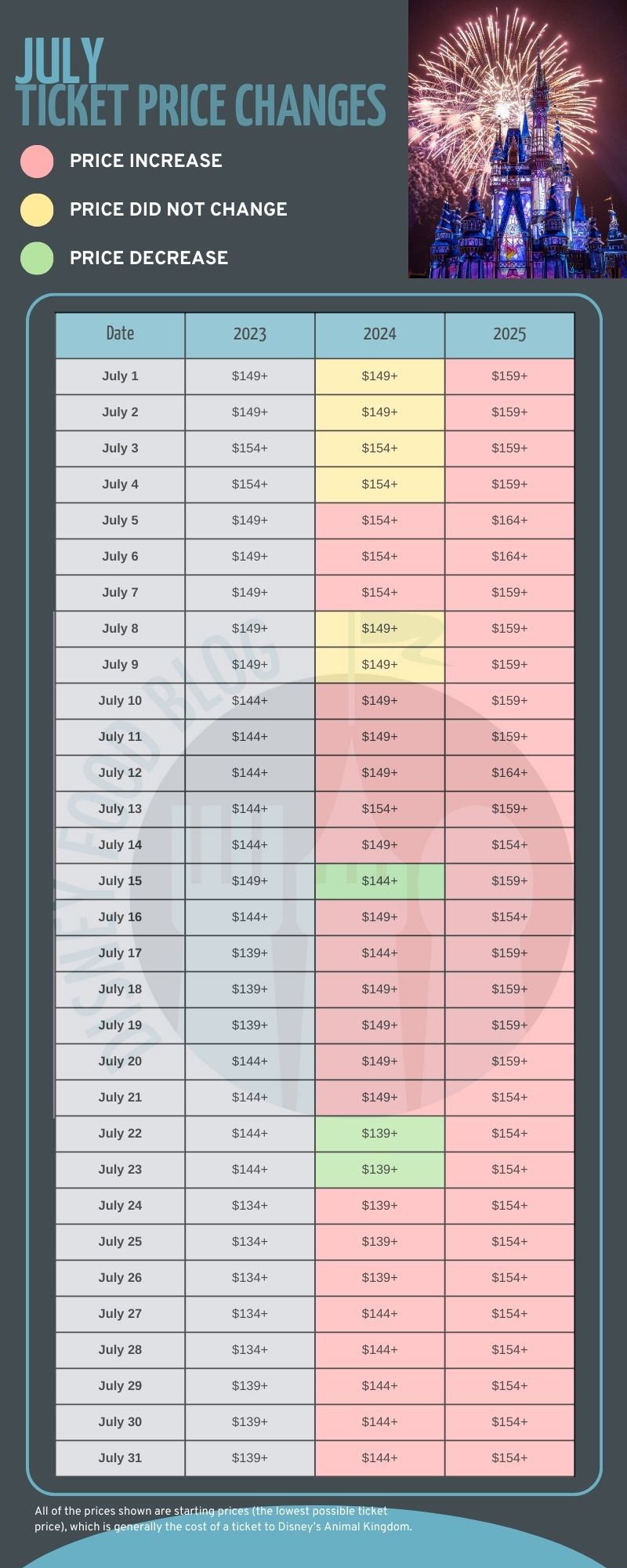This screenshot has height=1568, width=627.
Task: Click the July 4 row label
Action: click(x=120, y=485)
